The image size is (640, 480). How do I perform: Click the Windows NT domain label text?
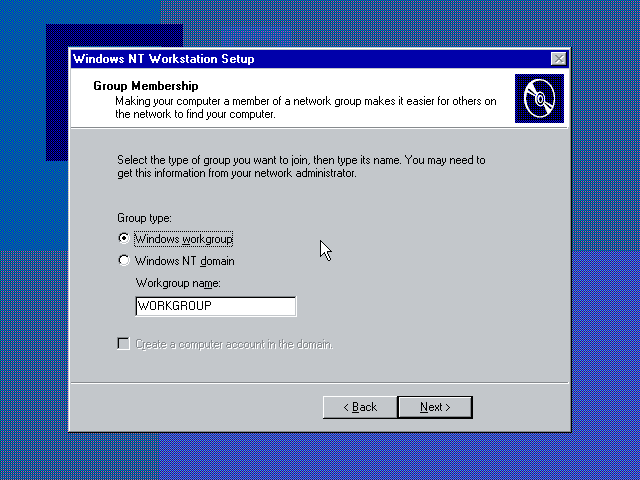(x=184, y=261)
